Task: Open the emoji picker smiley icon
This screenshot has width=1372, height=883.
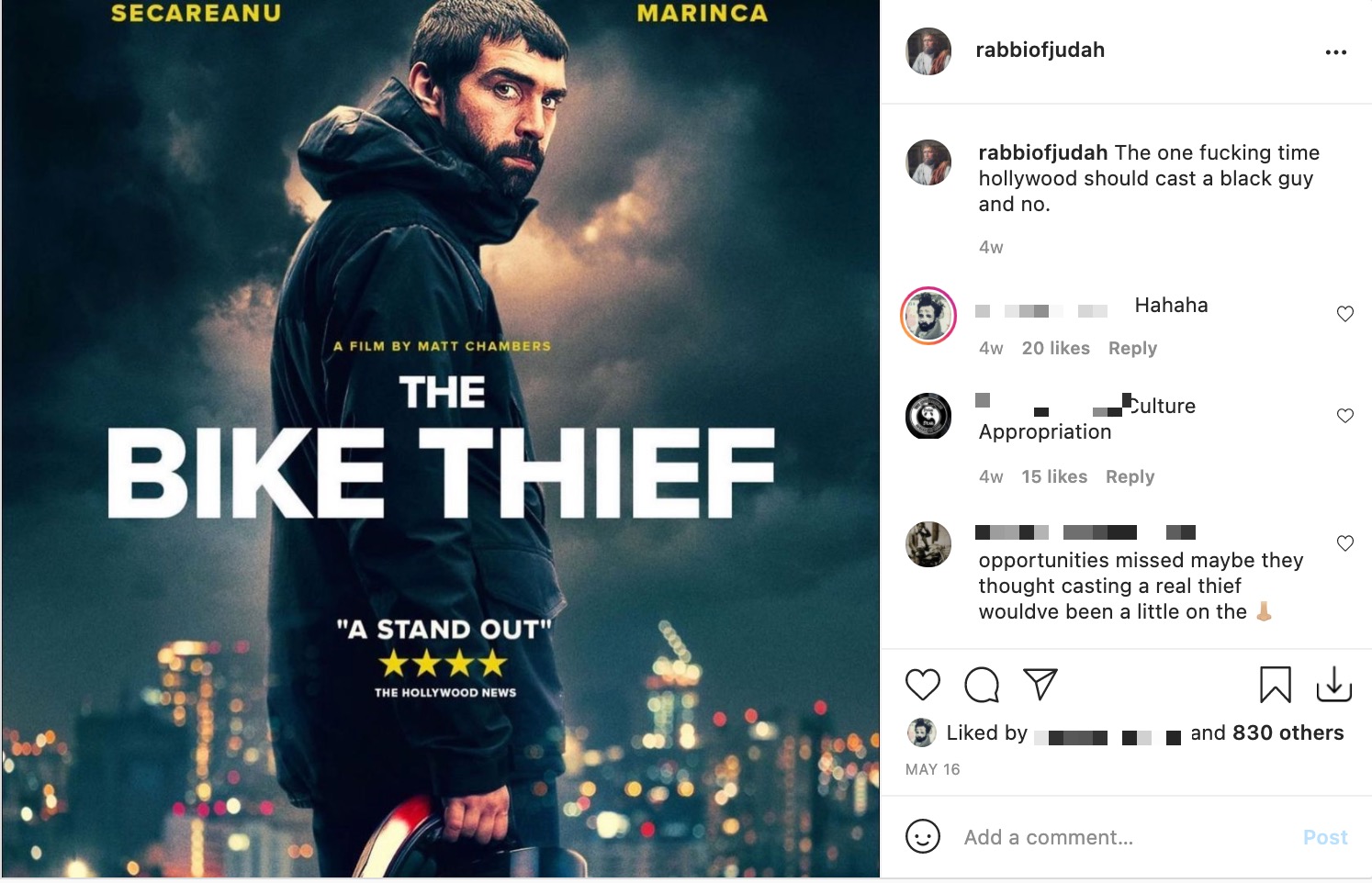Action: click(x=923, y=837)
